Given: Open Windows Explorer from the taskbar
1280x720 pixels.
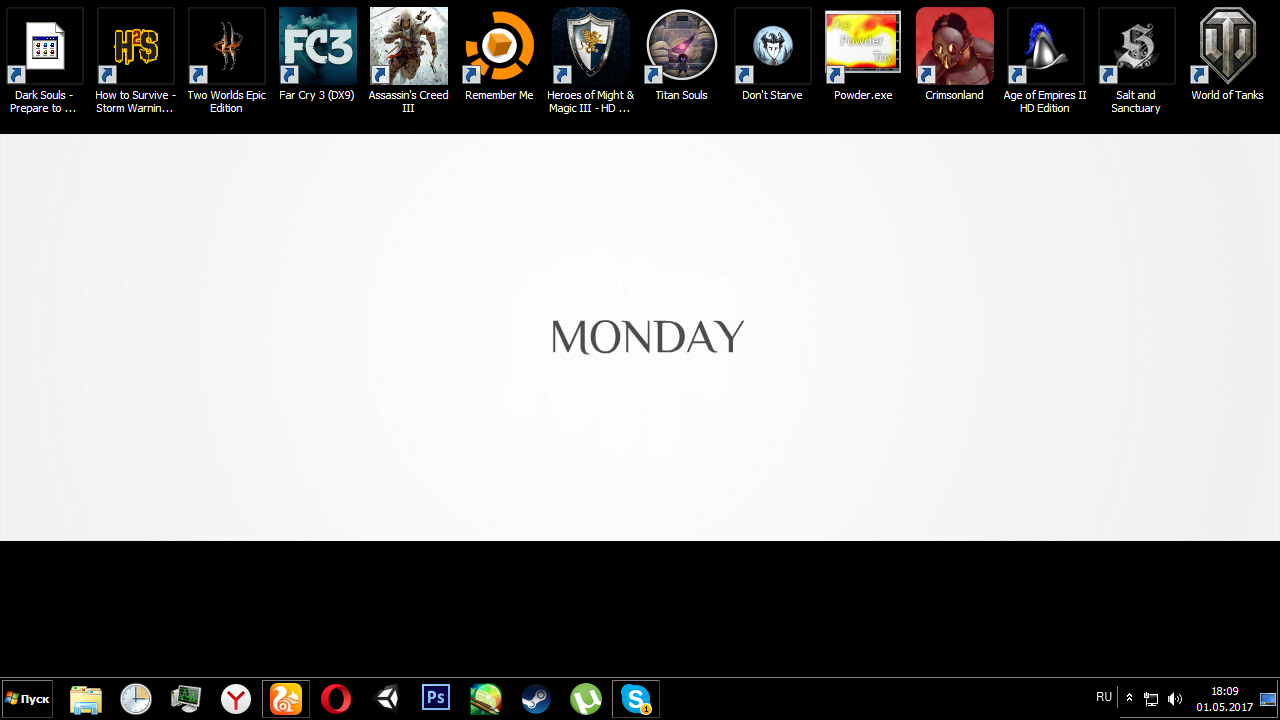Looking at the screenshot, I should tap(86, 699).
